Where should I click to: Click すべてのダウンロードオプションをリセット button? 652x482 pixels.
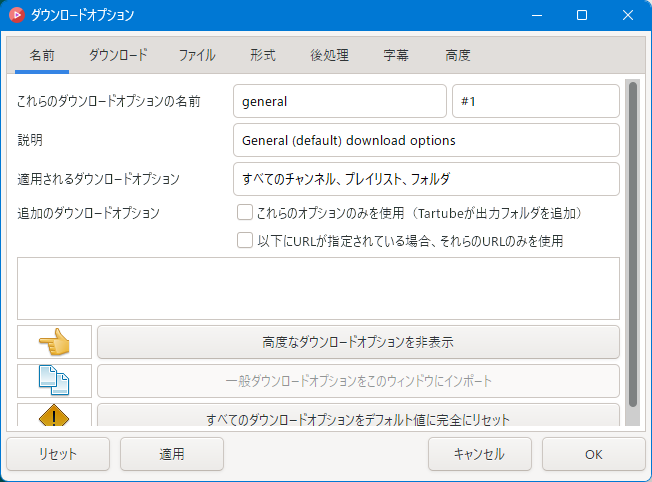point(358,416)
